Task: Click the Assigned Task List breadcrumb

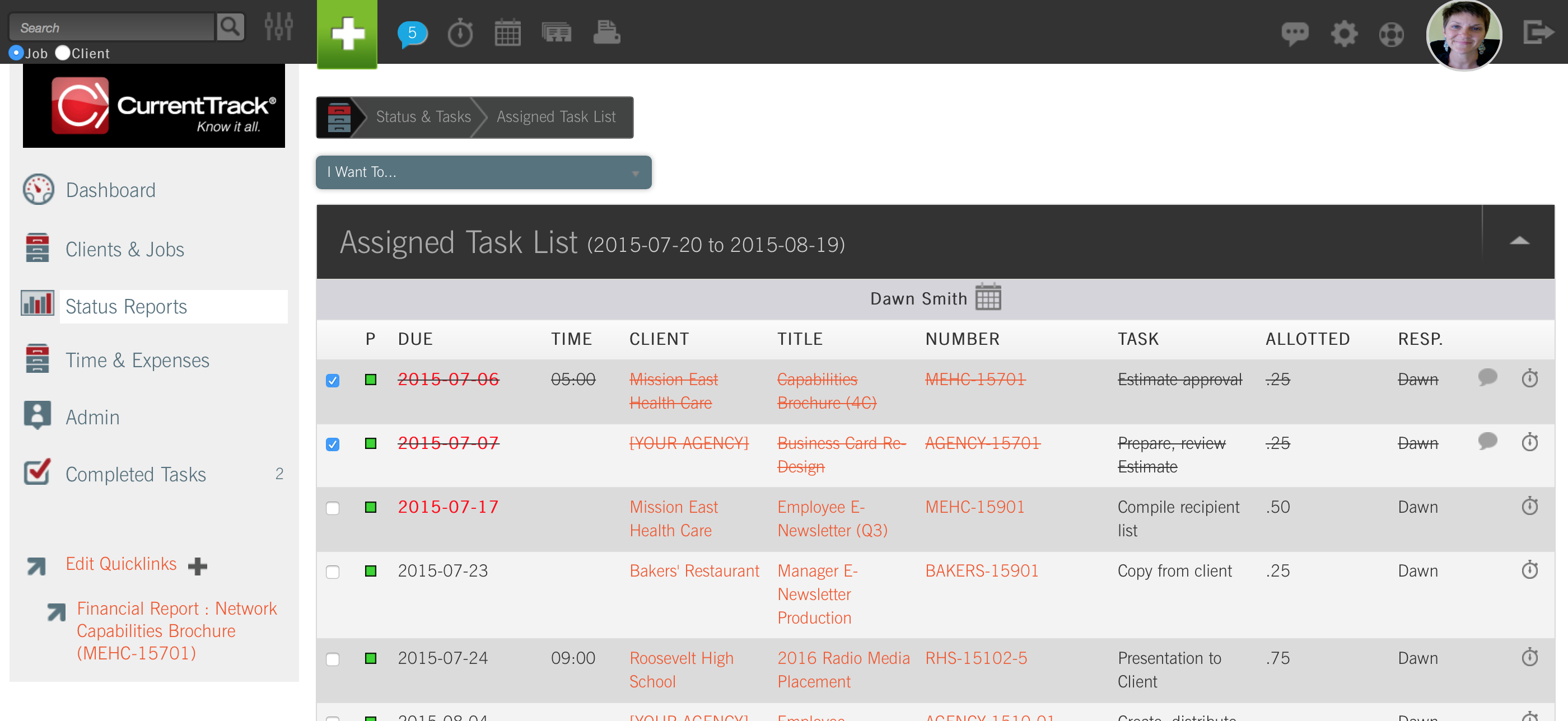Action: (556, 117)
